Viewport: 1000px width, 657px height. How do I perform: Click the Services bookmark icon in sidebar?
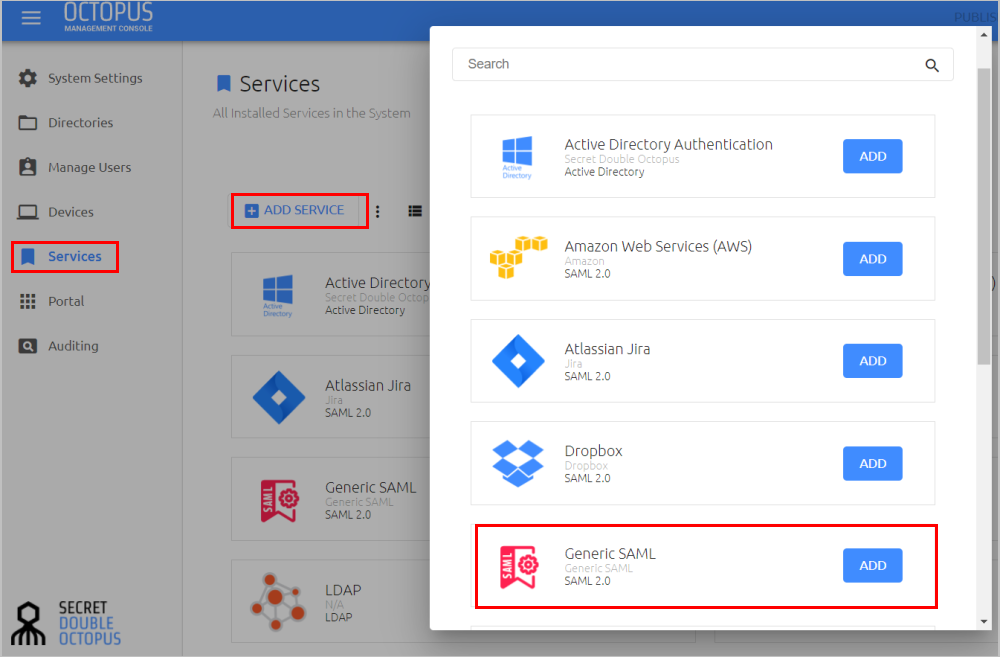[28, 256]
